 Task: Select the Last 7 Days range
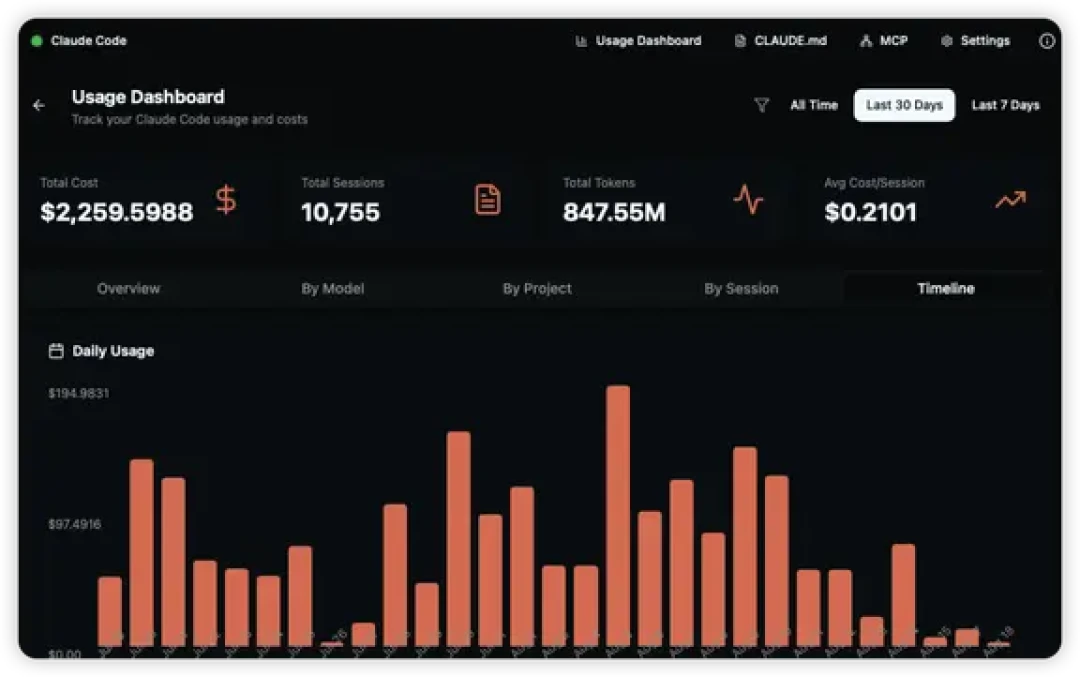tap(1005, 105)
